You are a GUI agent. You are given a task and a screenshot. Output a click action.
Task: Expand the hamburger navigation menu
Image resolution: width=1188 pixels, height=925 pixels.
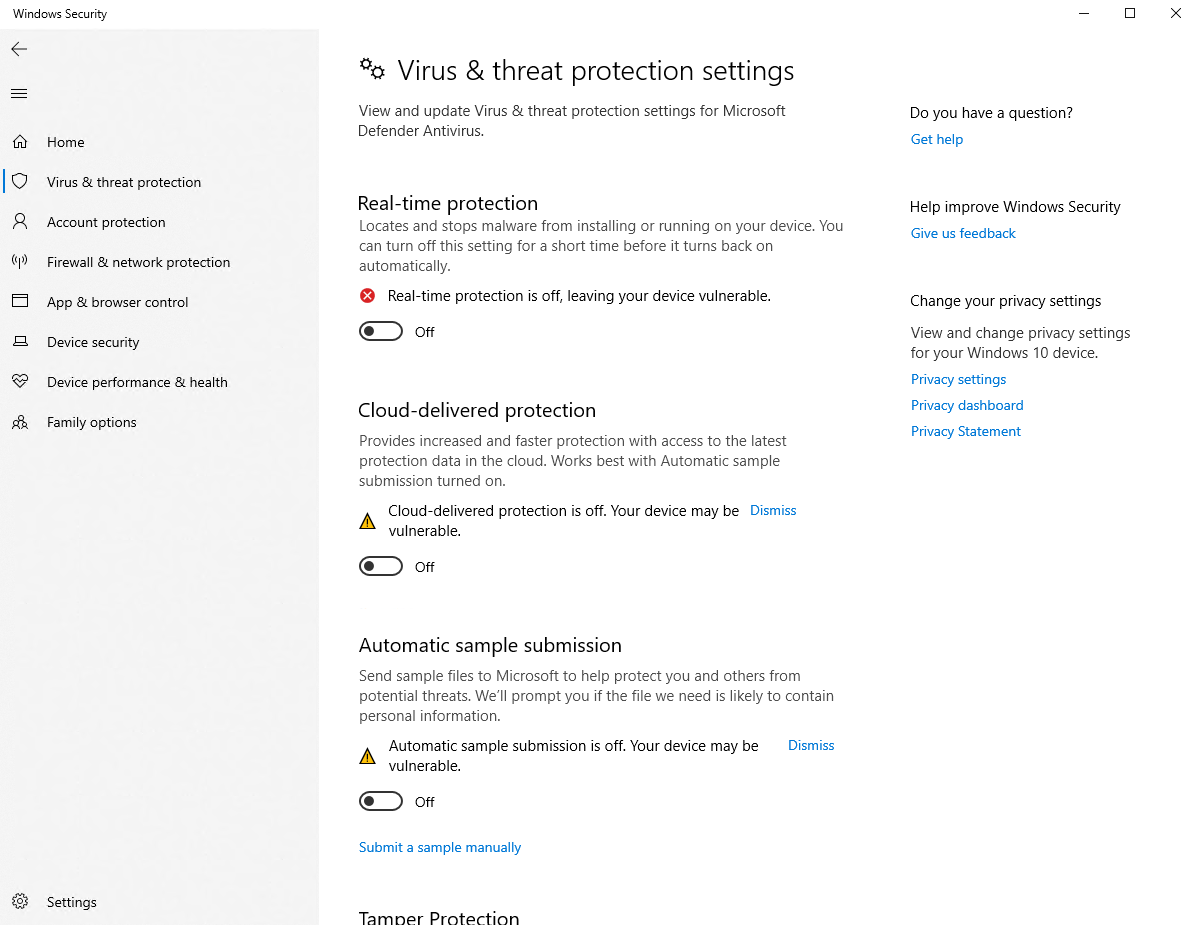[19, 94]
